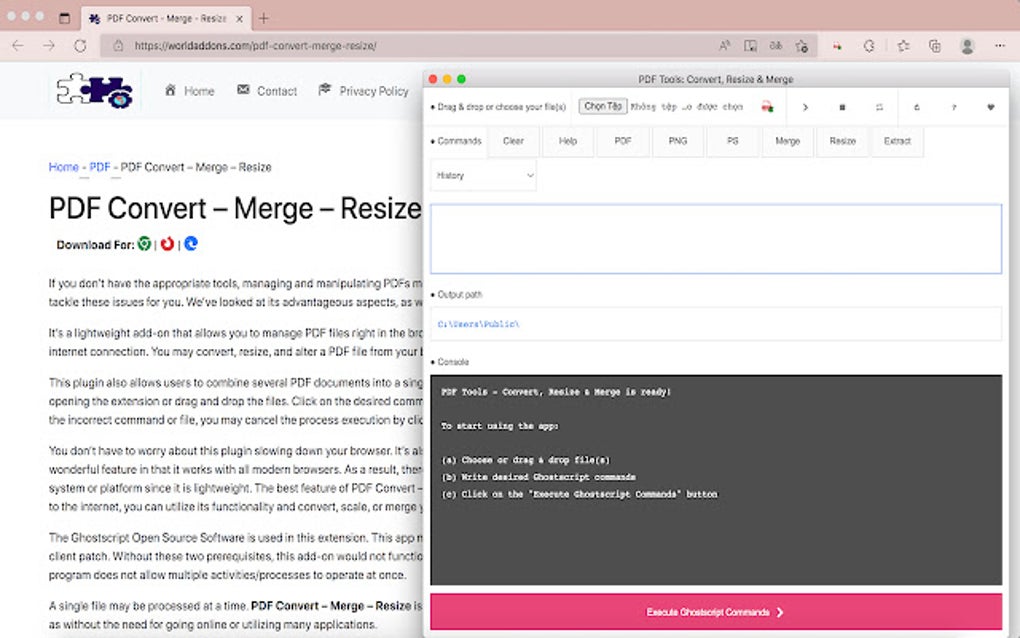Click the worldaddons puzzle logo
The image size is (1020, 638).
click(x=94, y=90)
